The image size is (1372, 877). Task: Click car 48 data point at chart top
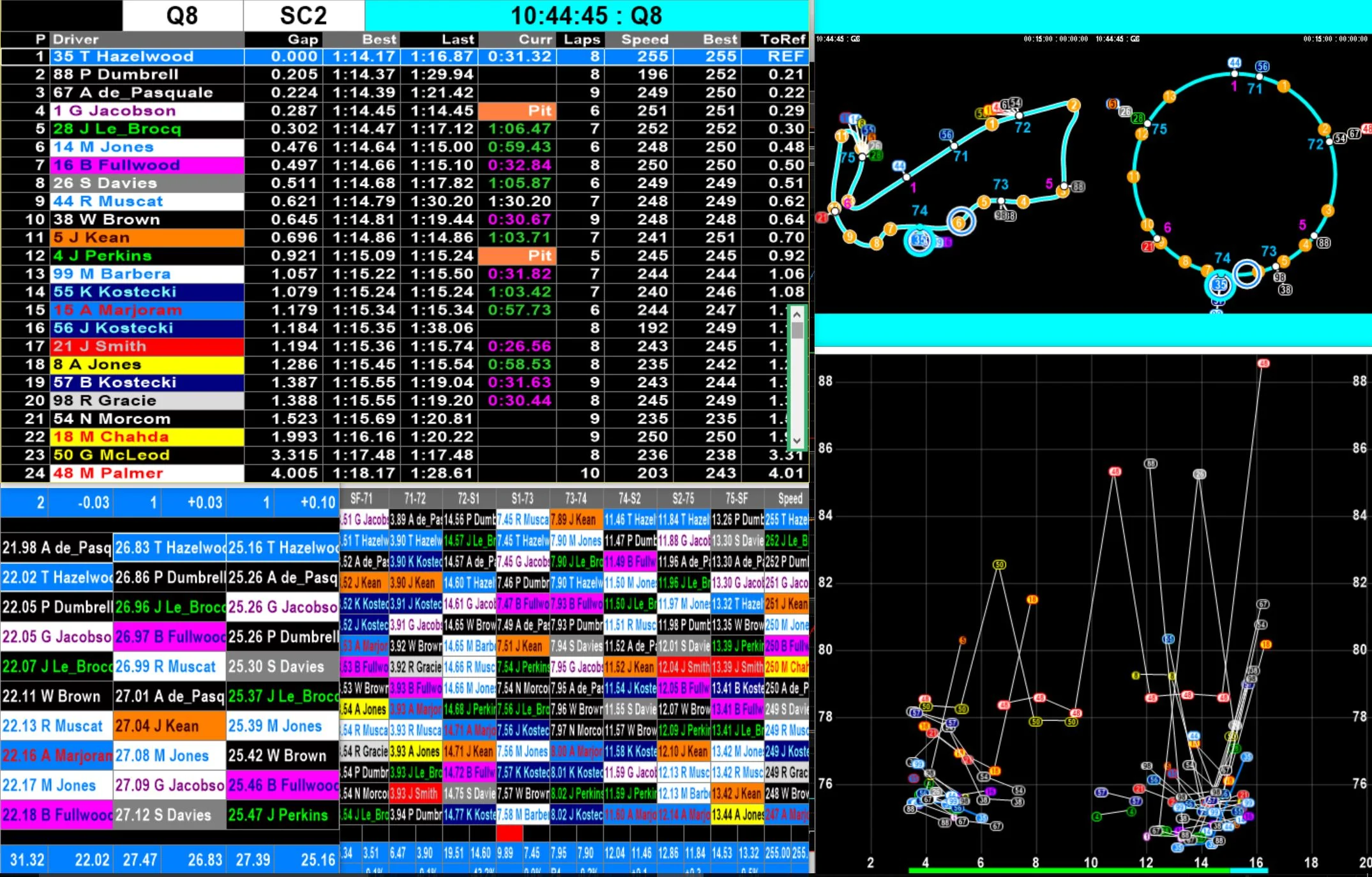[x=1263, y=363]
